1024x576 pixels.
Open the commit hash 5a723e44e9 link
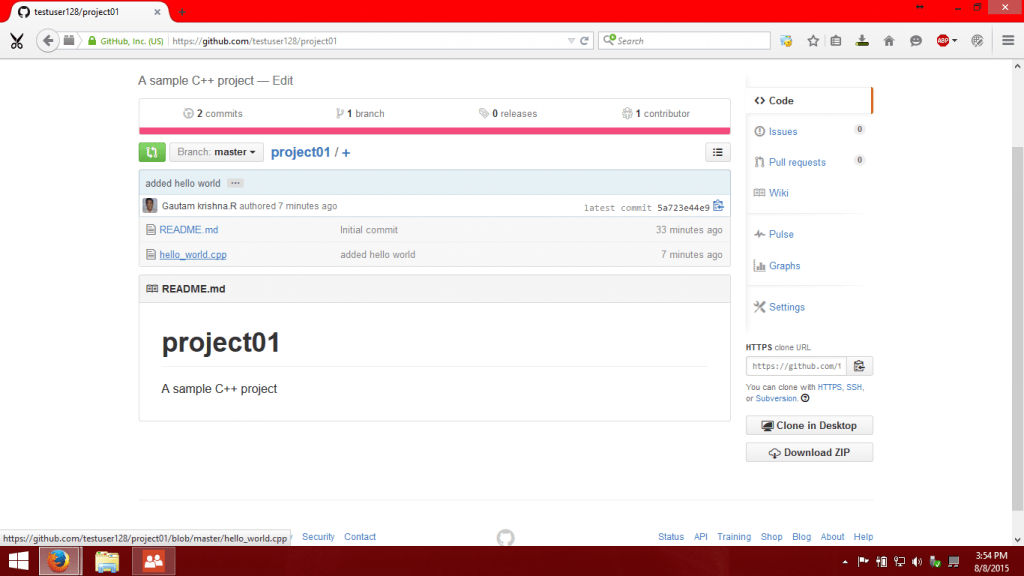683,208
